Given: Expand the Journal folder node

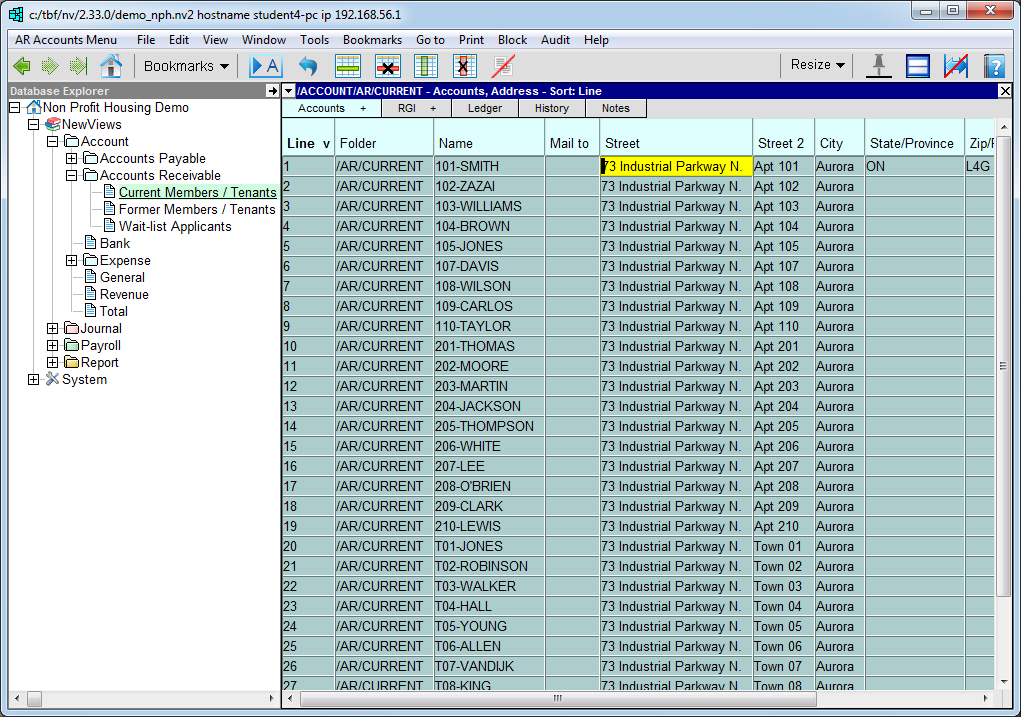Looking at the screenshot, I should click(53, 329).
